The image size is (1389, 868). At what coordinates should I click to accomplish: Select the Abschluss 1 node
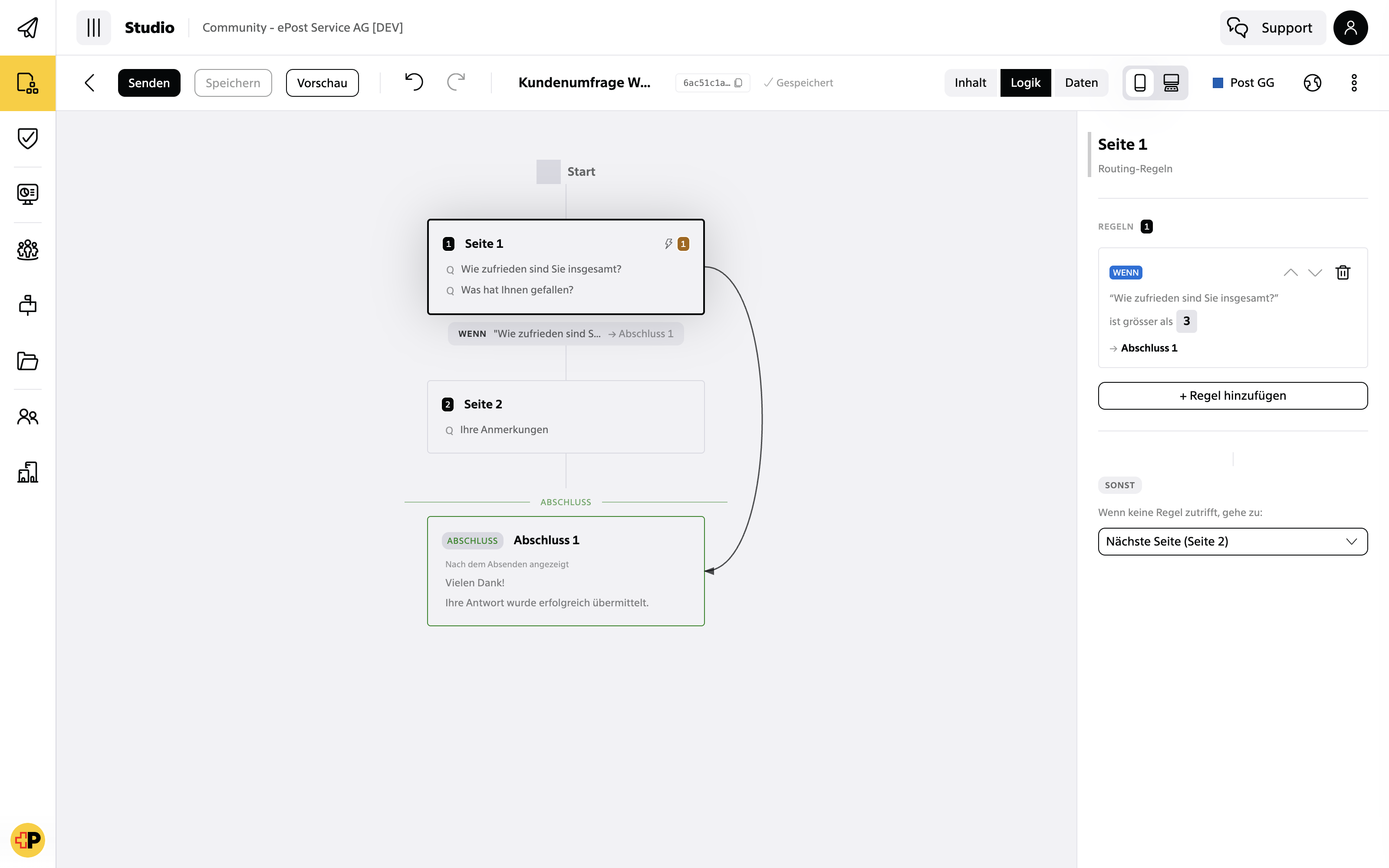pos(566,571)
